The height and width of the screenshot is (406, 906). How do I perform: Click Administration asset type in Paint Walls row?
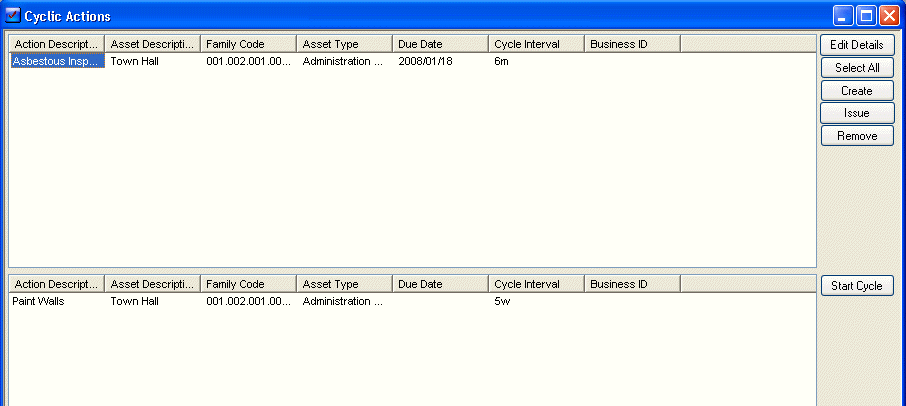343,301
